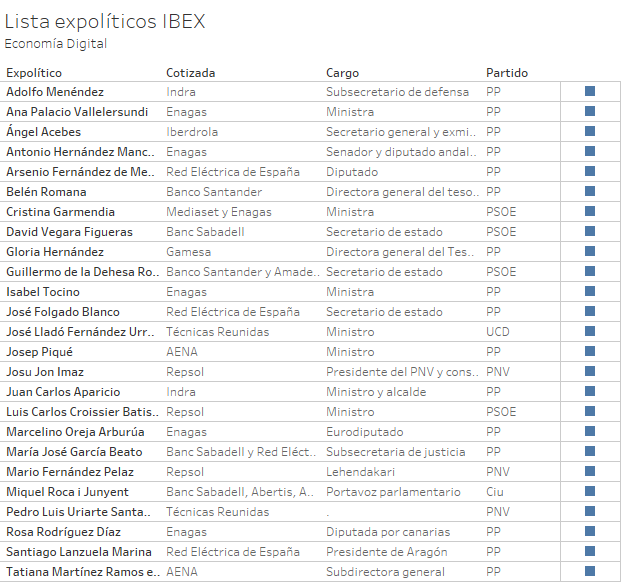Image resolution: width=622 pixels, height=582 pixels.
Task: Click blue square in Belén Romana row
Action: [x=590, y=191]
